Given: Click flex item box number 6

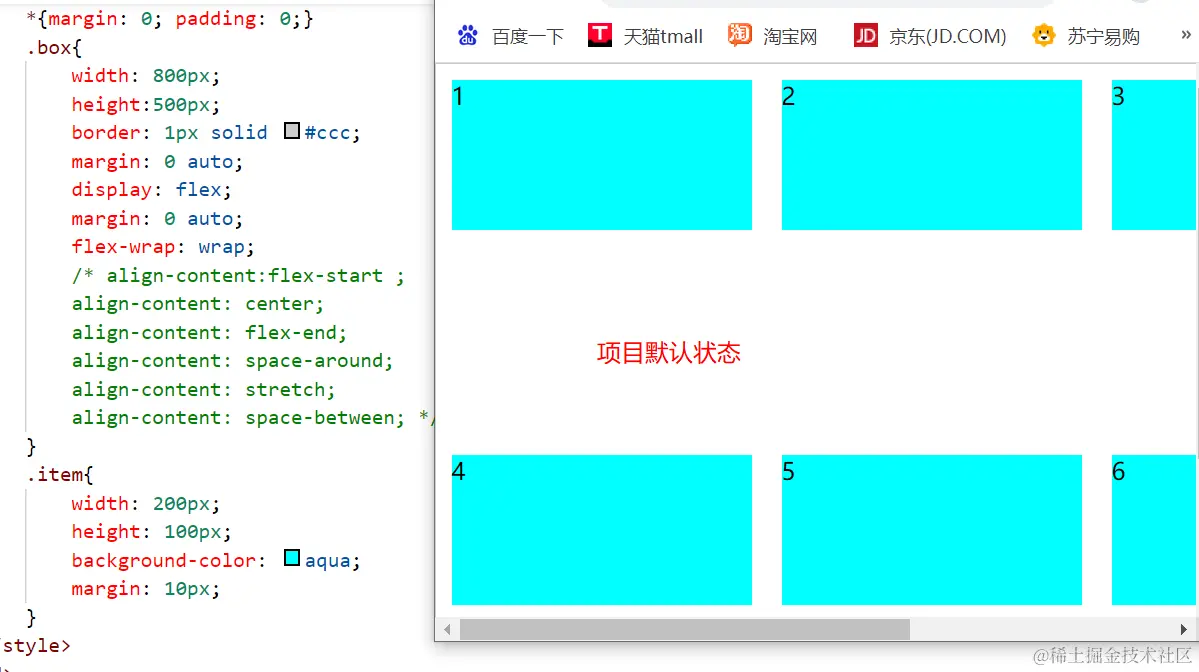Looking at the screenshot, I should point(1154,530).
